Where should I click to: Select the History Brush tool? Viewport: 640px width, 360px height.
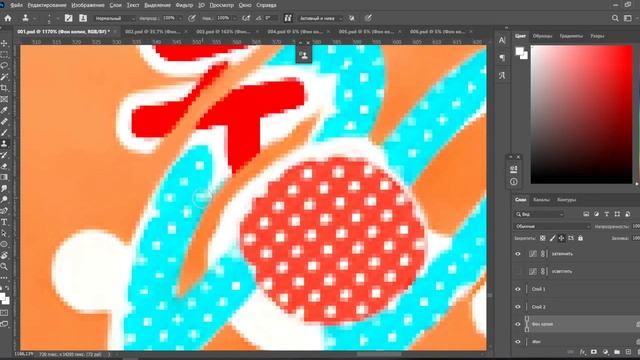click(x=4, y=155)
